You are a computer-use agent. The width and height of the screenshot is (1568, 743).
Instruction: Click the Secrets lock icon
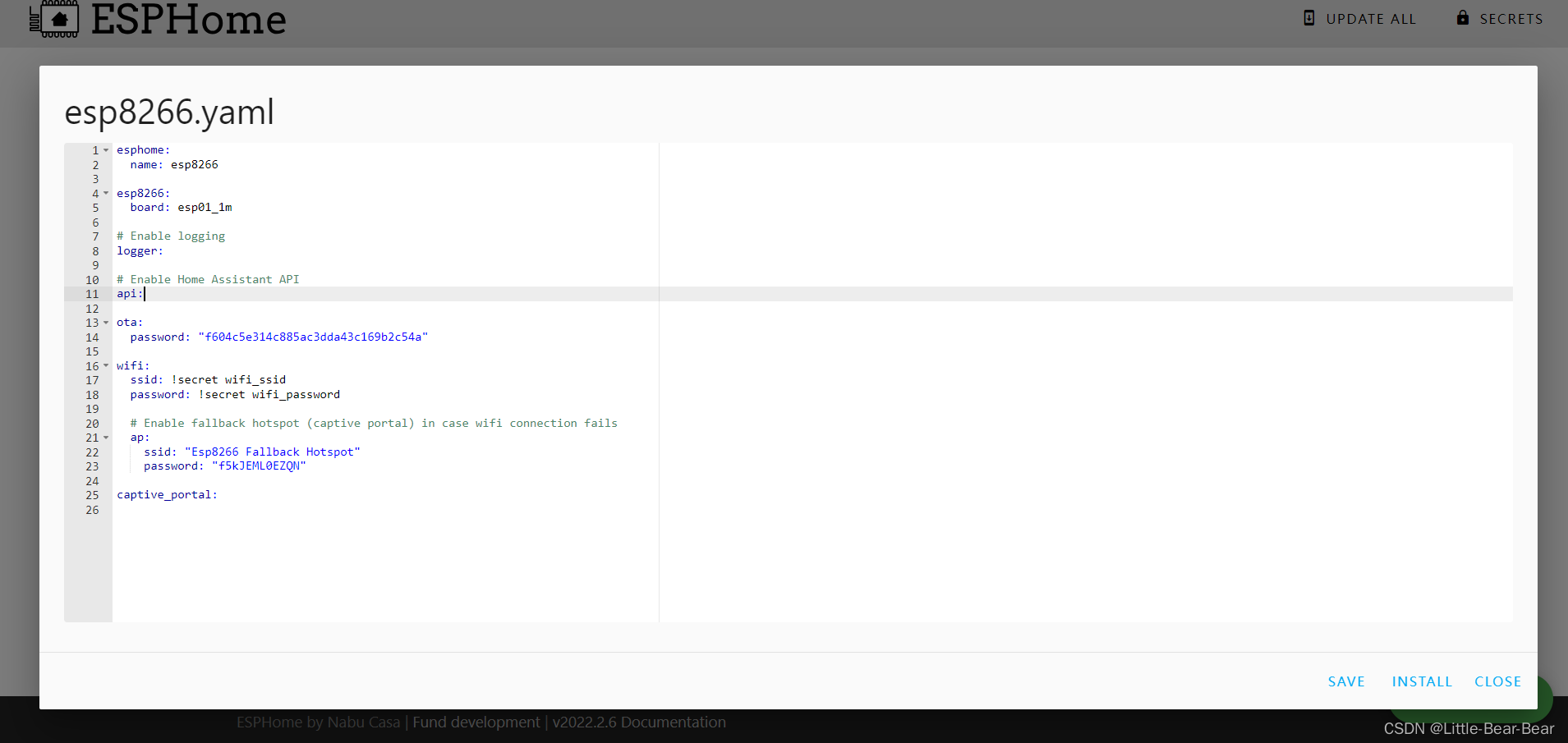click(1463, 17)
